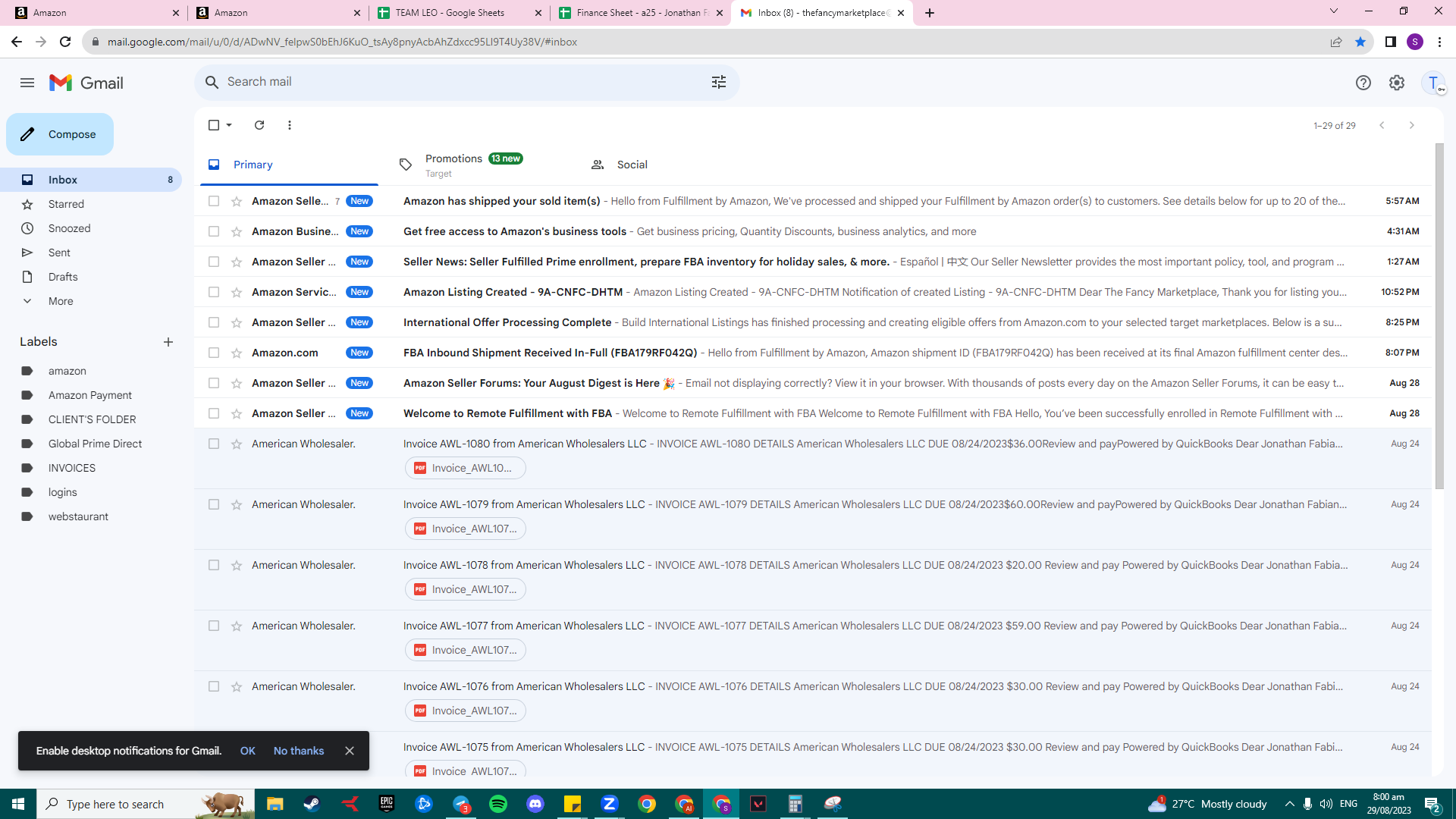Viewport: 1456px width, 819px height.
Task: Open the Drafts folder
Action: tap(91, 277)
